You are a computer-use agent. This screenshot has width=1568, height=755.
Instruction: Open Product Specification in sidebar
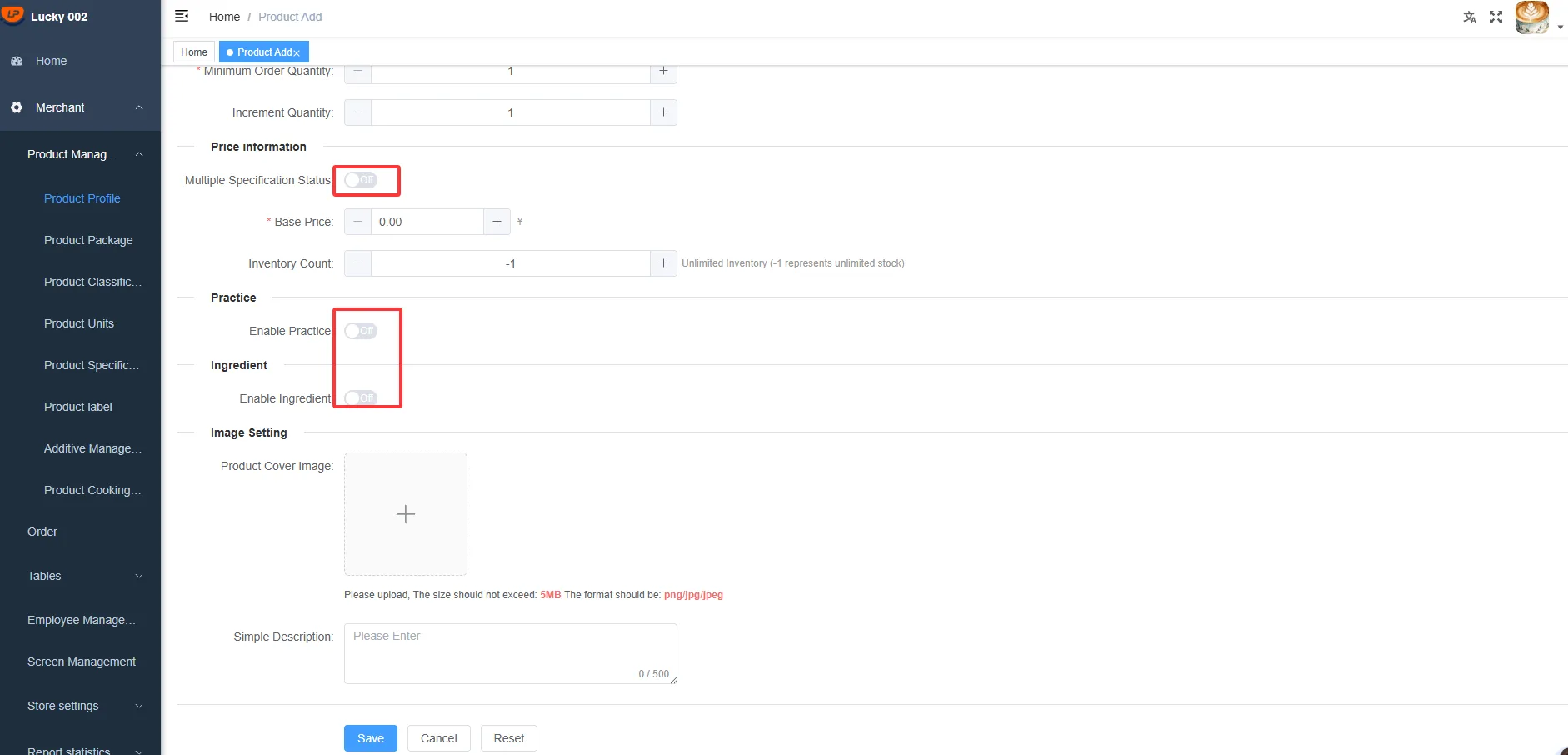[92, 365]
